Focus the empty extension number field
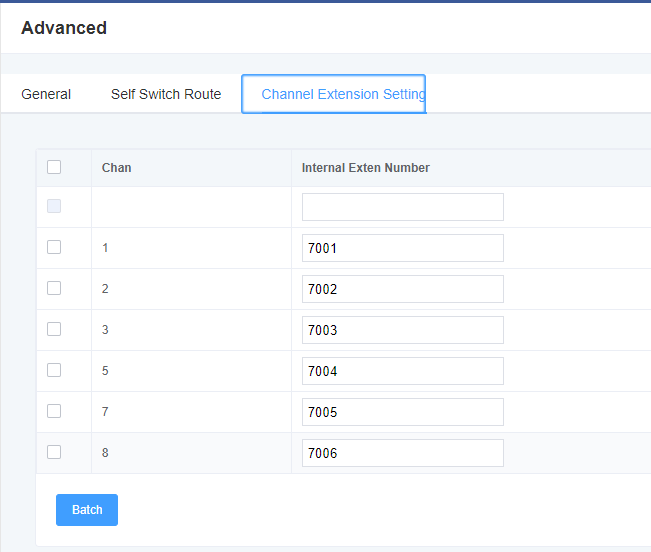 403,207
